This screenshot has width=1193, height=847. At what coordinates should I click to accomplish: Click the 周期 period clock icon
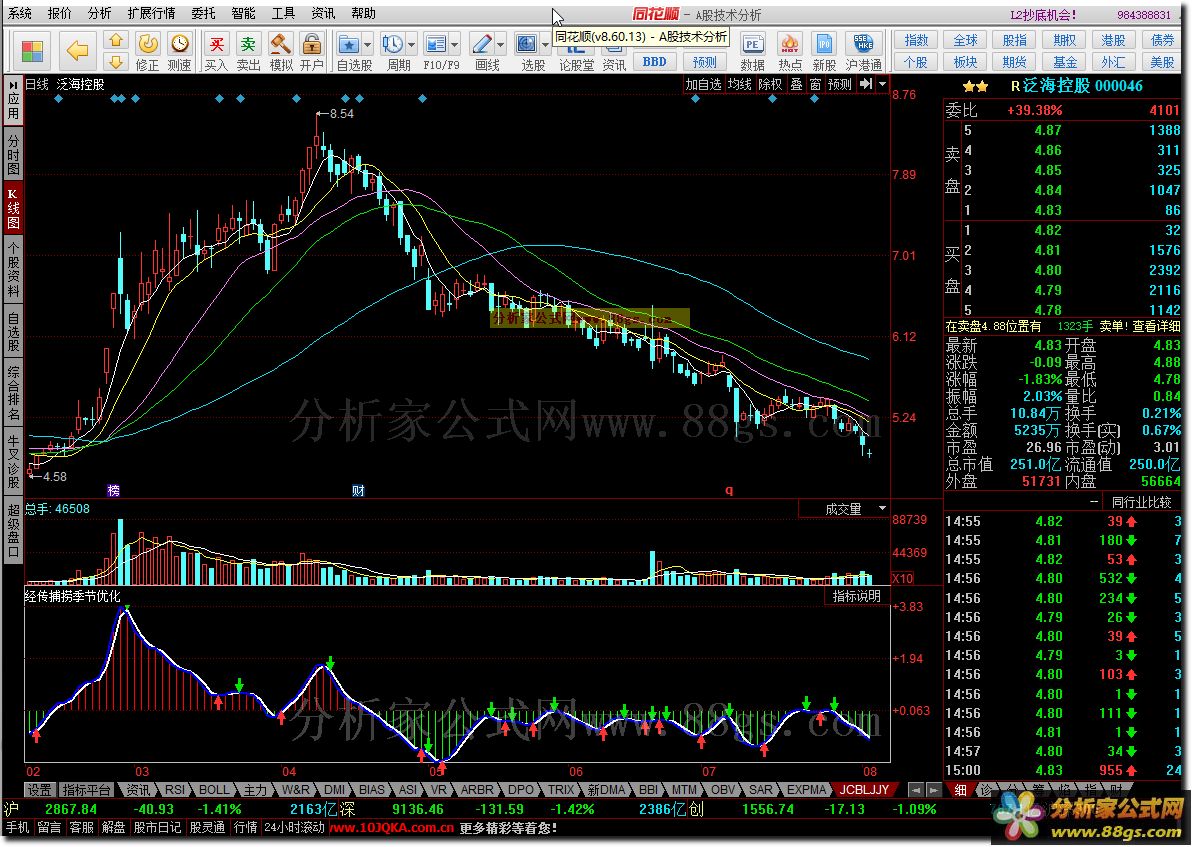tap(393, 43)
